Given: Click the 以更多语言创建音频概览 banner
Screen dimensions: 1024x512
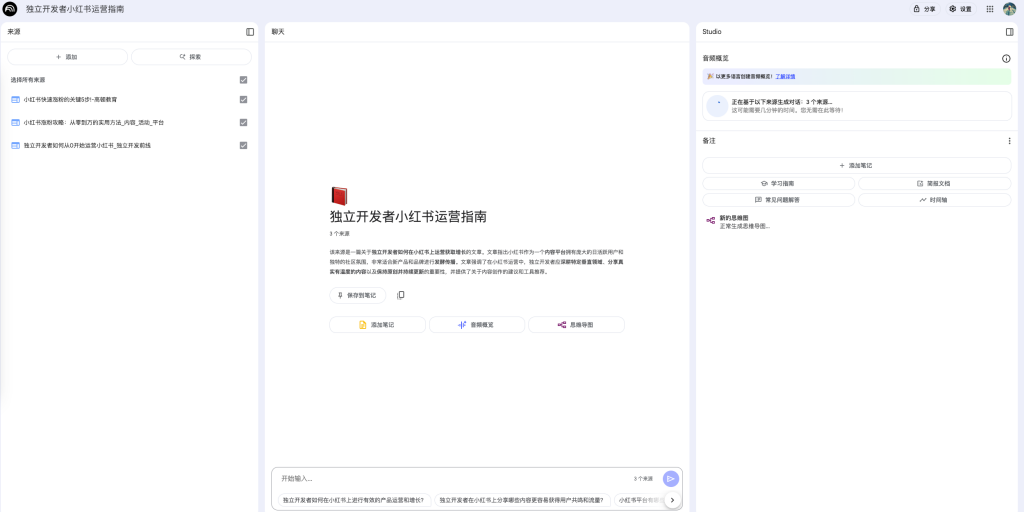Looking at the screenshot, I should [857, 76].
